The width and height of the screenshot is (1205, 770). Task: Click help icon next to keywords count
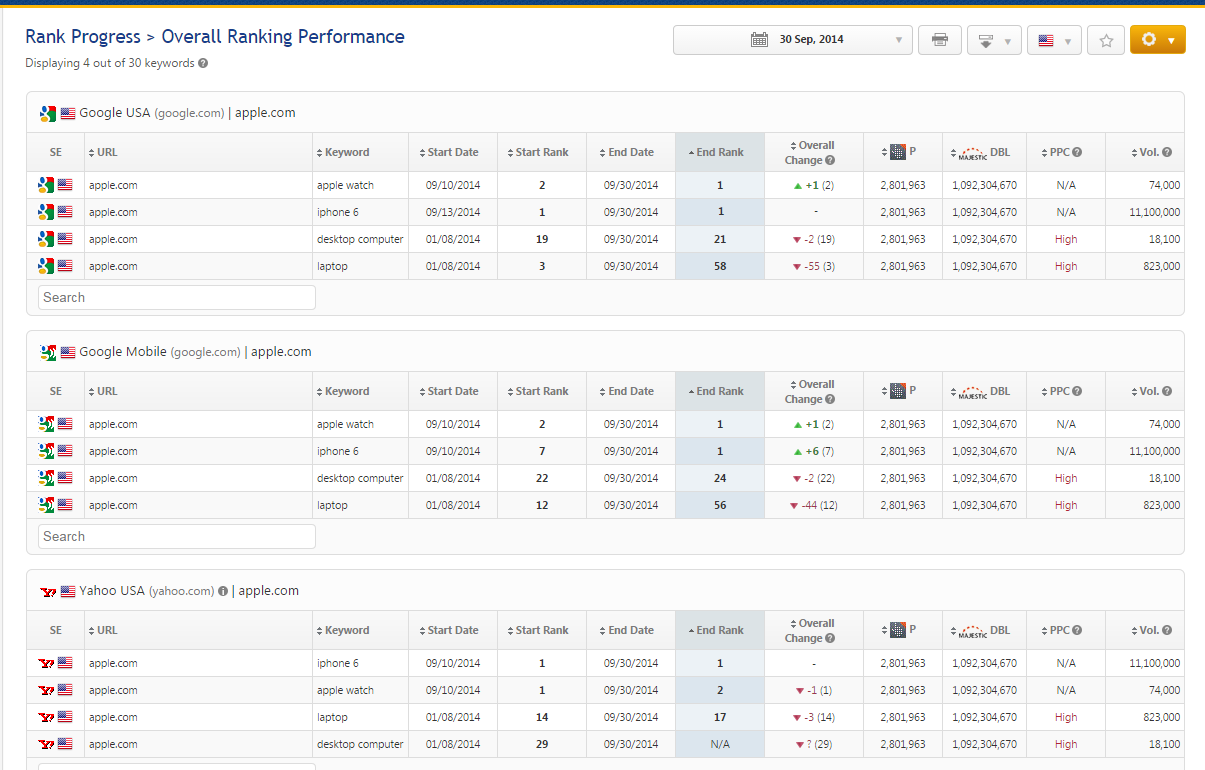click(203, 63)
